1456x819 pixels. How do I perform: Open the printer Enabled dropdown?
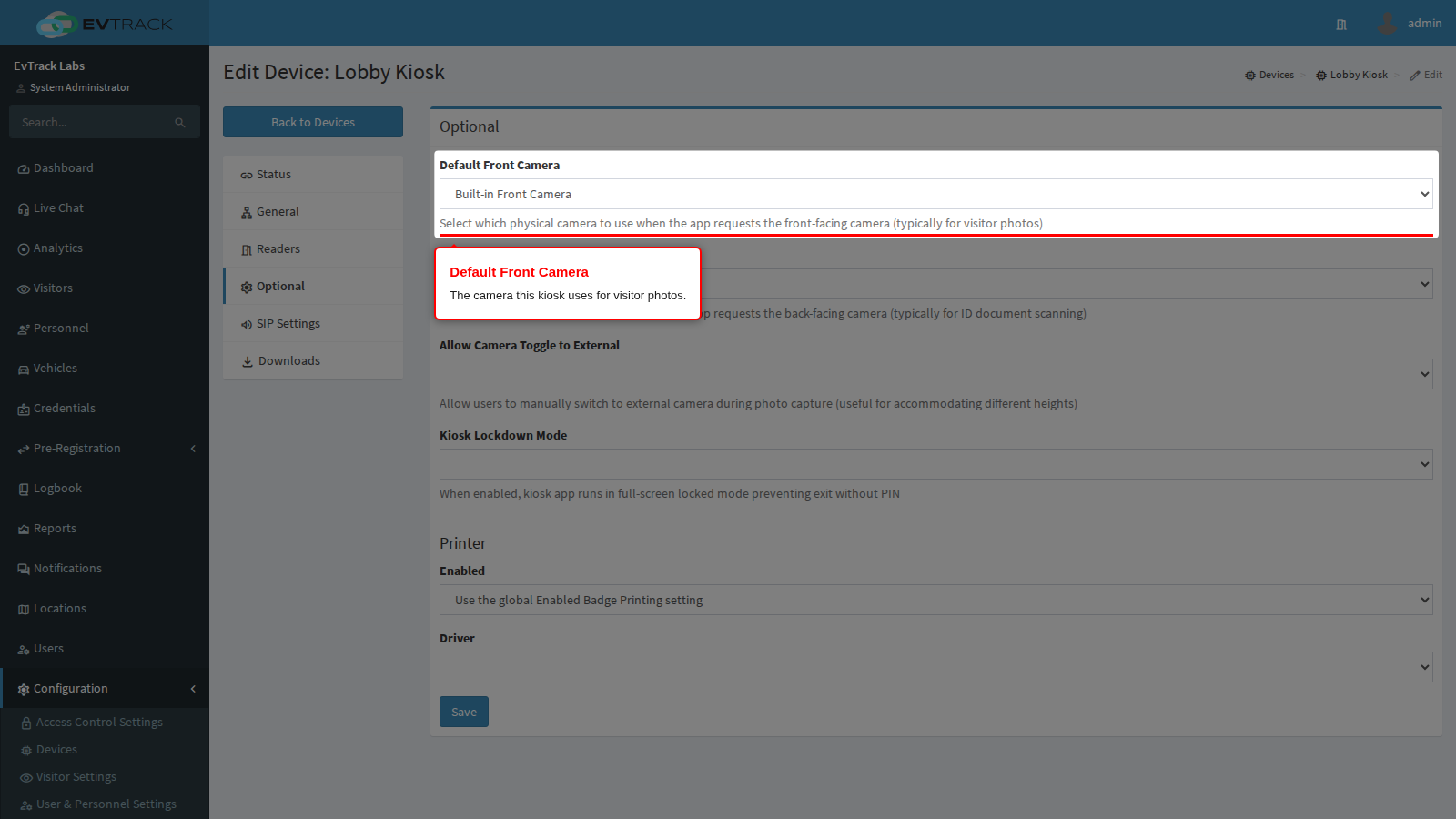935,600
